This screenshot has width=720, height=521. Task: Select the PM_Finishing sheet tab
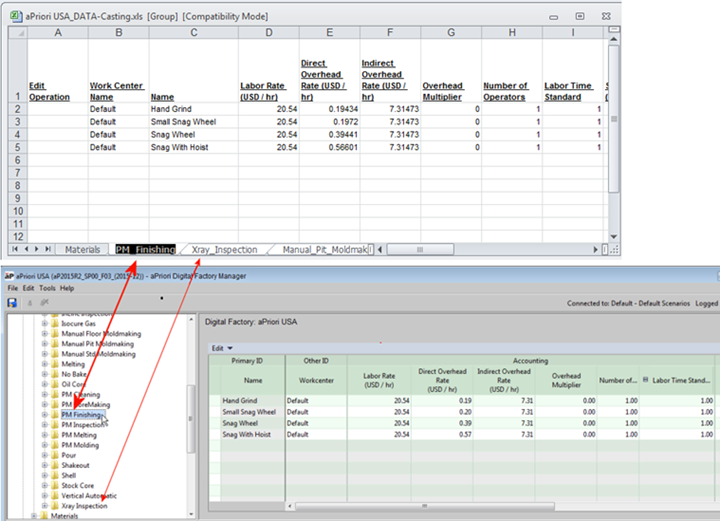tap(146, 250)
